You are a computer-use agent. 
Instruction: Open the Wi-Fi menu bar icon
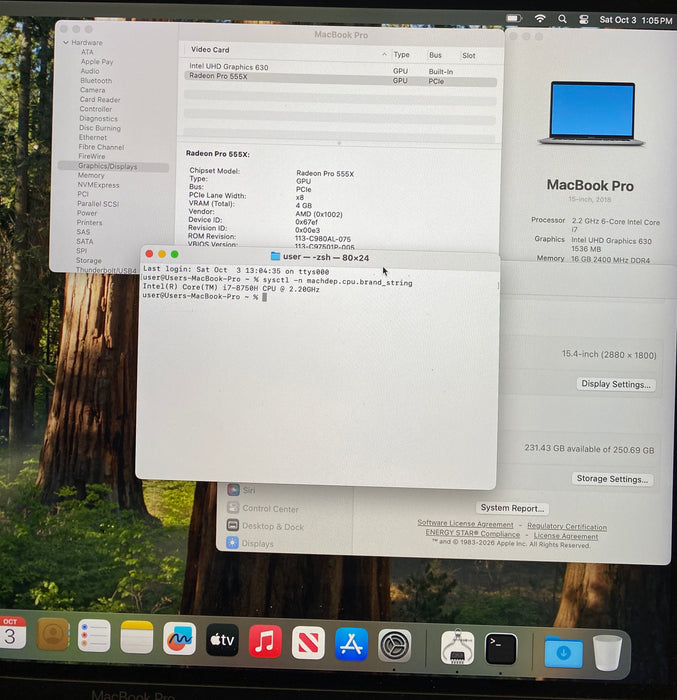(540, 18)
